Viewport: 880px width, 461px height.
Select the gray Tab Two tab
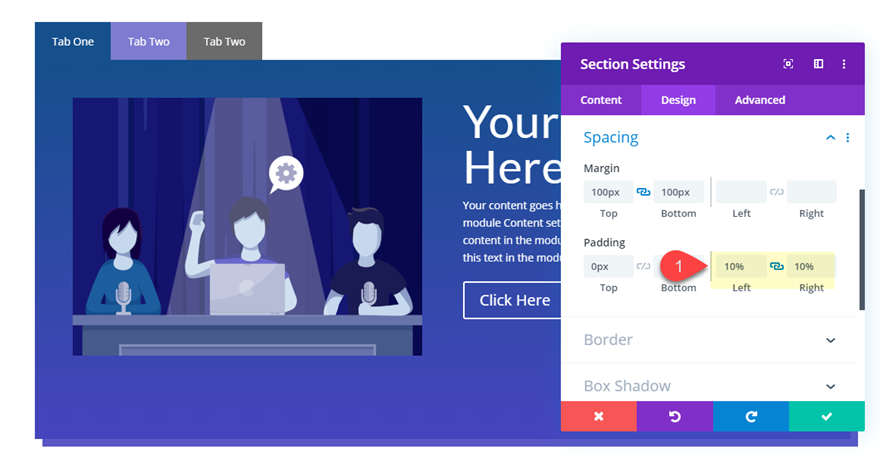tap(224, 41)
